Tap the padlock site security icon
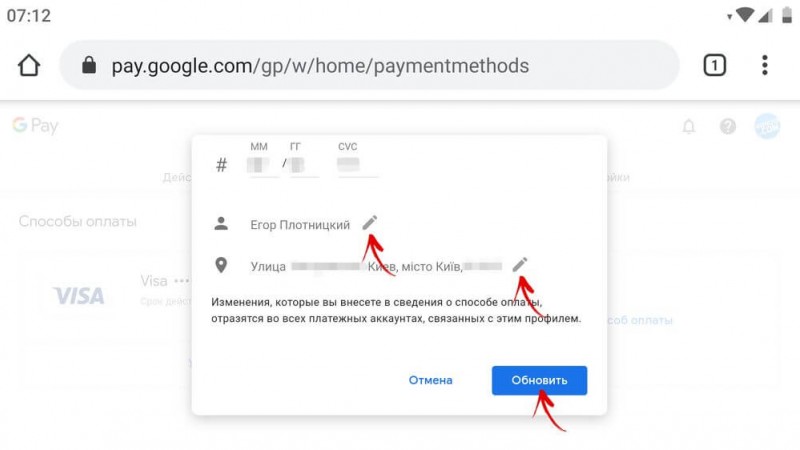800x450 pixels. tap(89, 65)
